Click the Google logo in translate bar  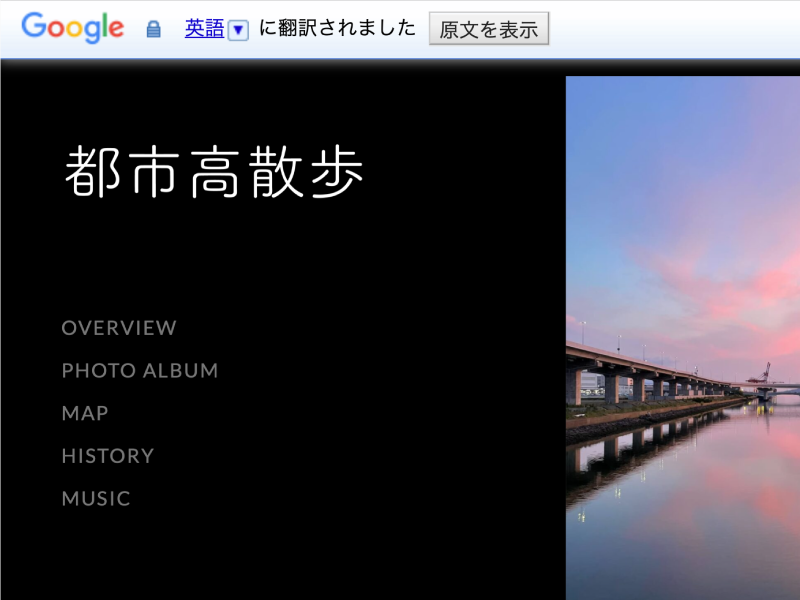click(72, 28)
